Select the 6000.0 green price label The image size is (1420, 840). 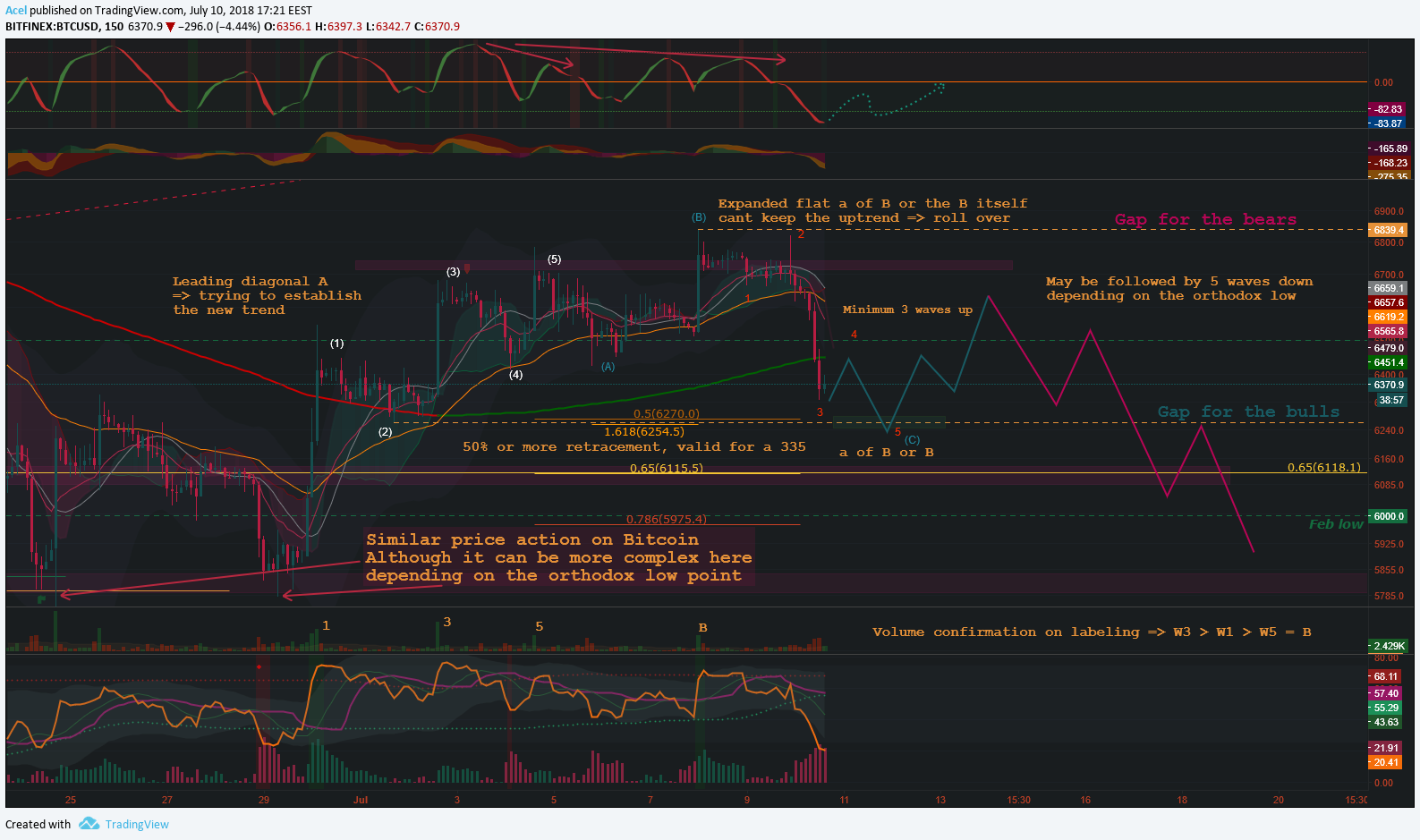1389,516
